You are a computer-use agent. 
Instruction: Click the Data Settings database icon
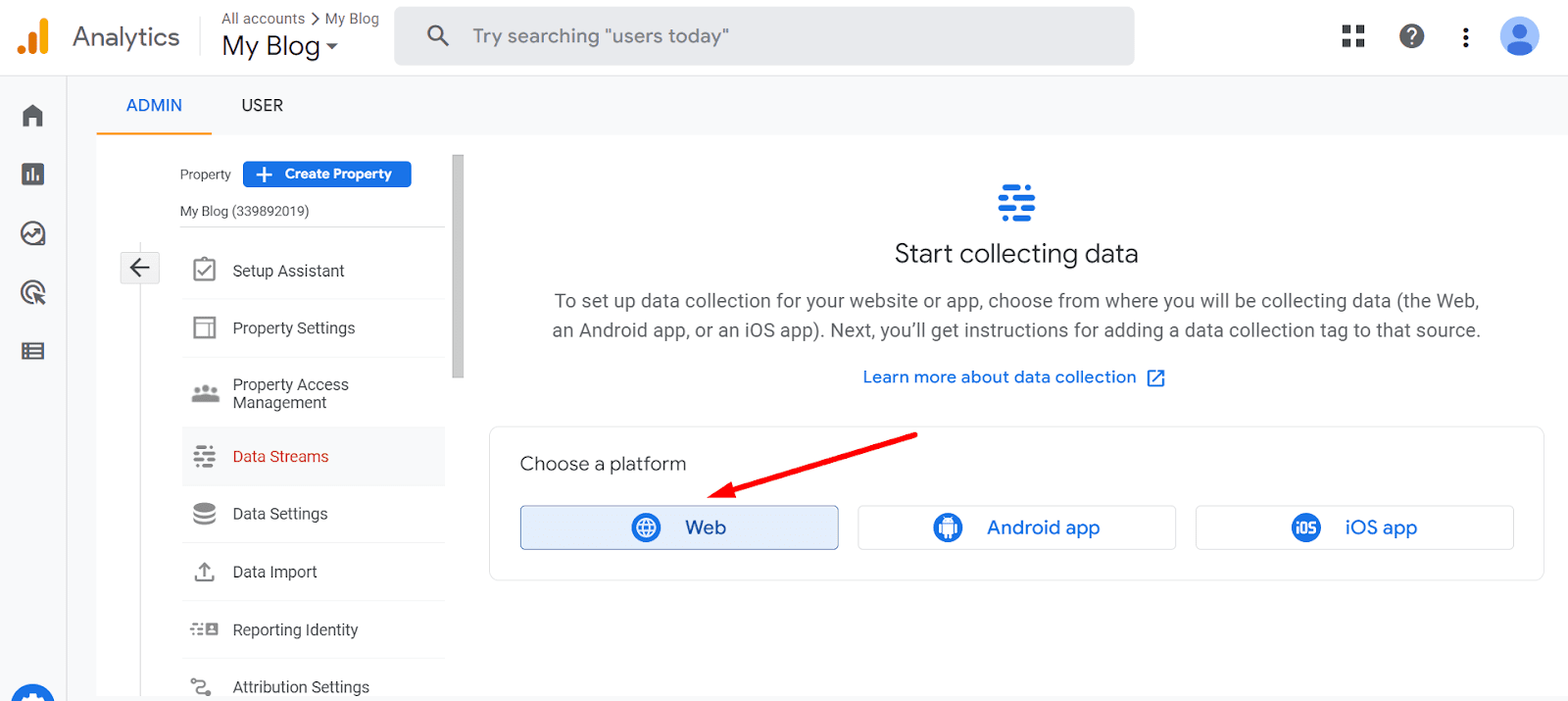tap(204, 514)
